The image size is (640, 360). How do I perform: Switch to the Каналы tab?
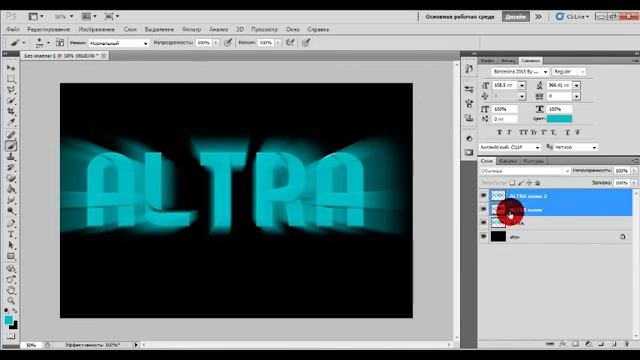tap(508, 161)
